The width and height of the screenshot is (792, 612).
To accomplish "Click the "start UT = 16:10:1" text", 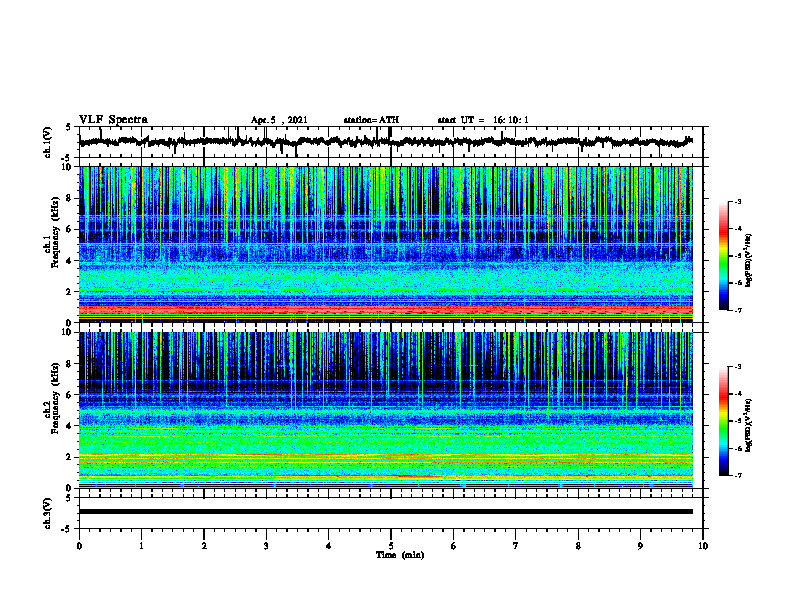I will pos(483,120).
